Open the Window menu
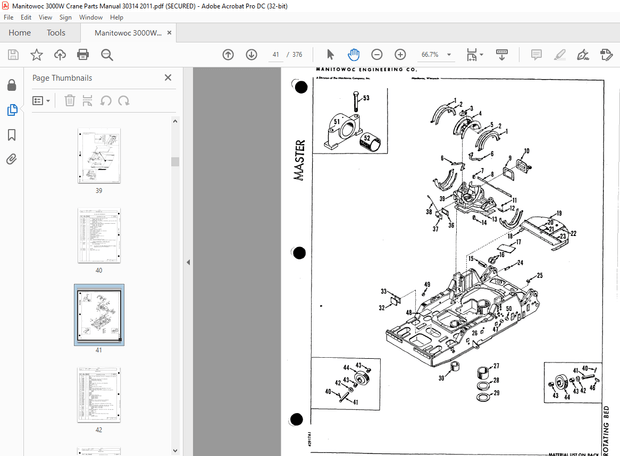The height and width of the screenshot is (456, 620). point(91,17)
